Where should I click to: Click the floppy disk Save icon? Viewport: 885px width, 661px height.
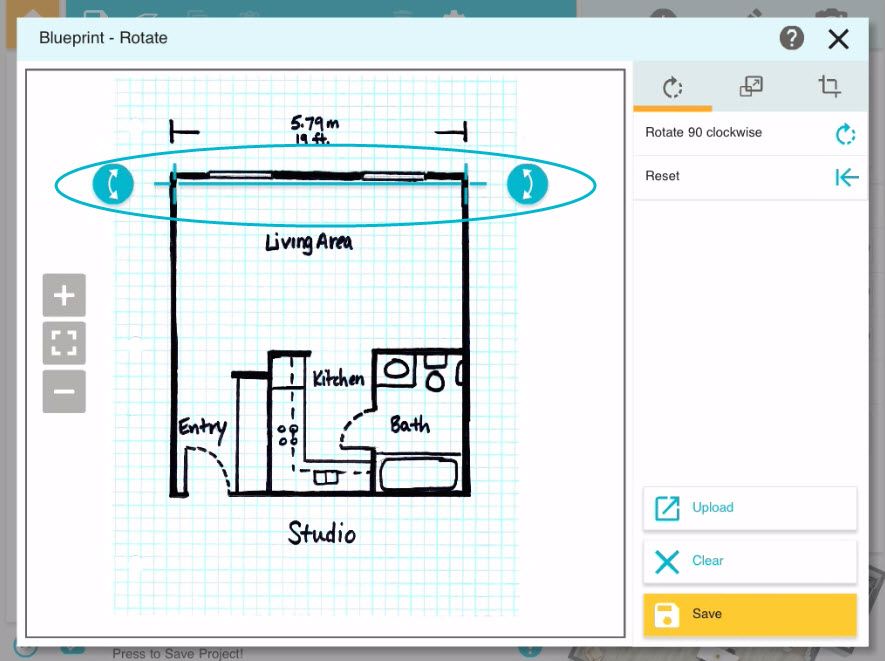[667, 615]
